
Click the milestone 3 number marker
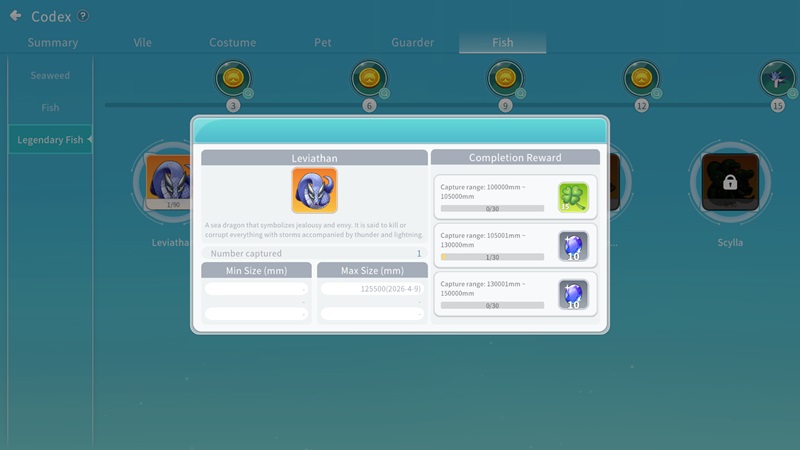tap(233, 106)
